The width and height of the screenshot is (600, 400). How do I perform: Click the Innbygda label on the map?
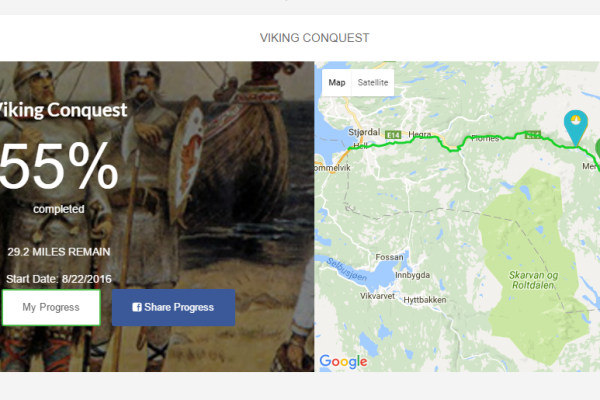coord(412,275)
